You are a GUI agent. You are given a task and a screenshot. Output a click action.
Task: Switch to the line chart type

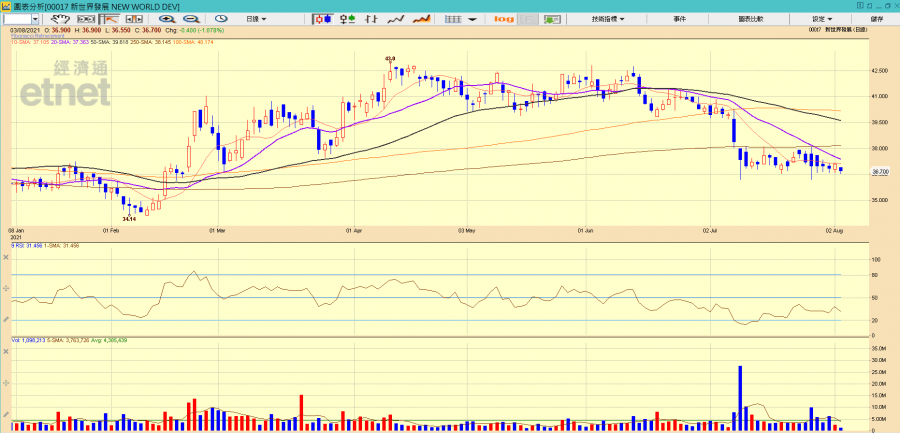click(x=395, y=19)
